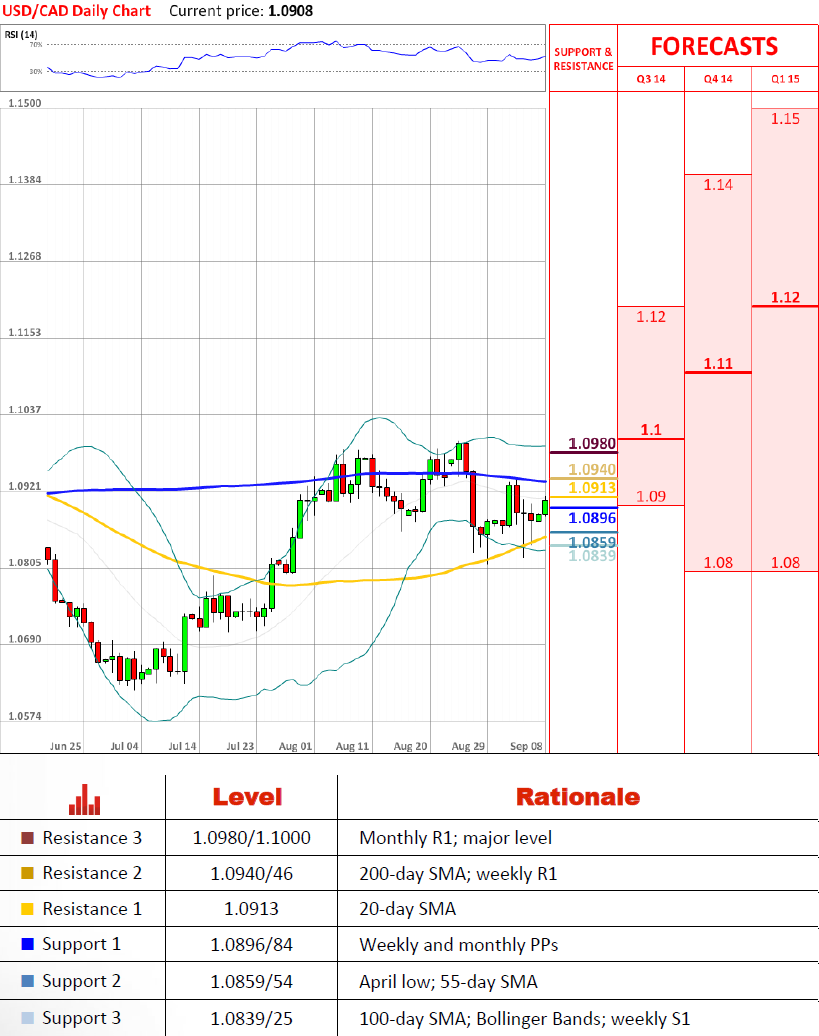The image size is (819, 1036).
Task: Click the bold 1.11 median in Q4 14
Action: (718, 363)
